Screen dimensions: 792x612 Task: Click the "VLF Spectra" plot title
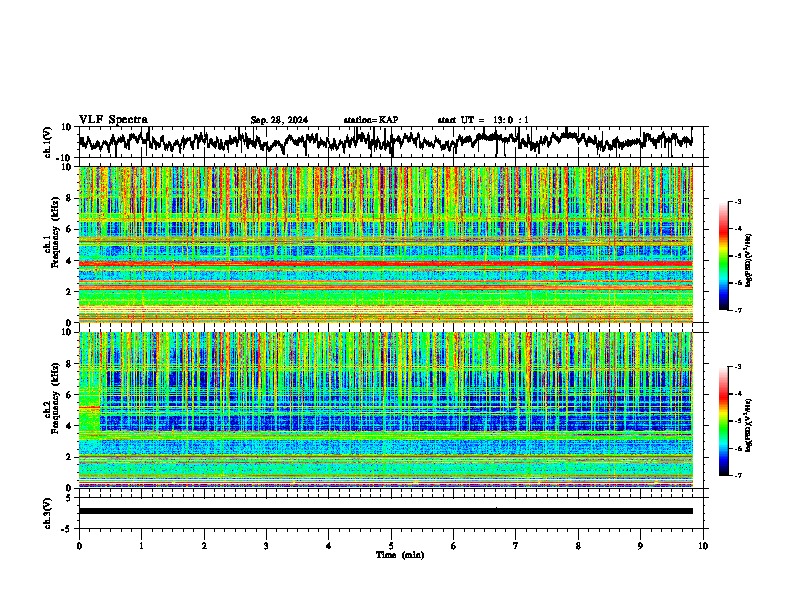[113, 120]
